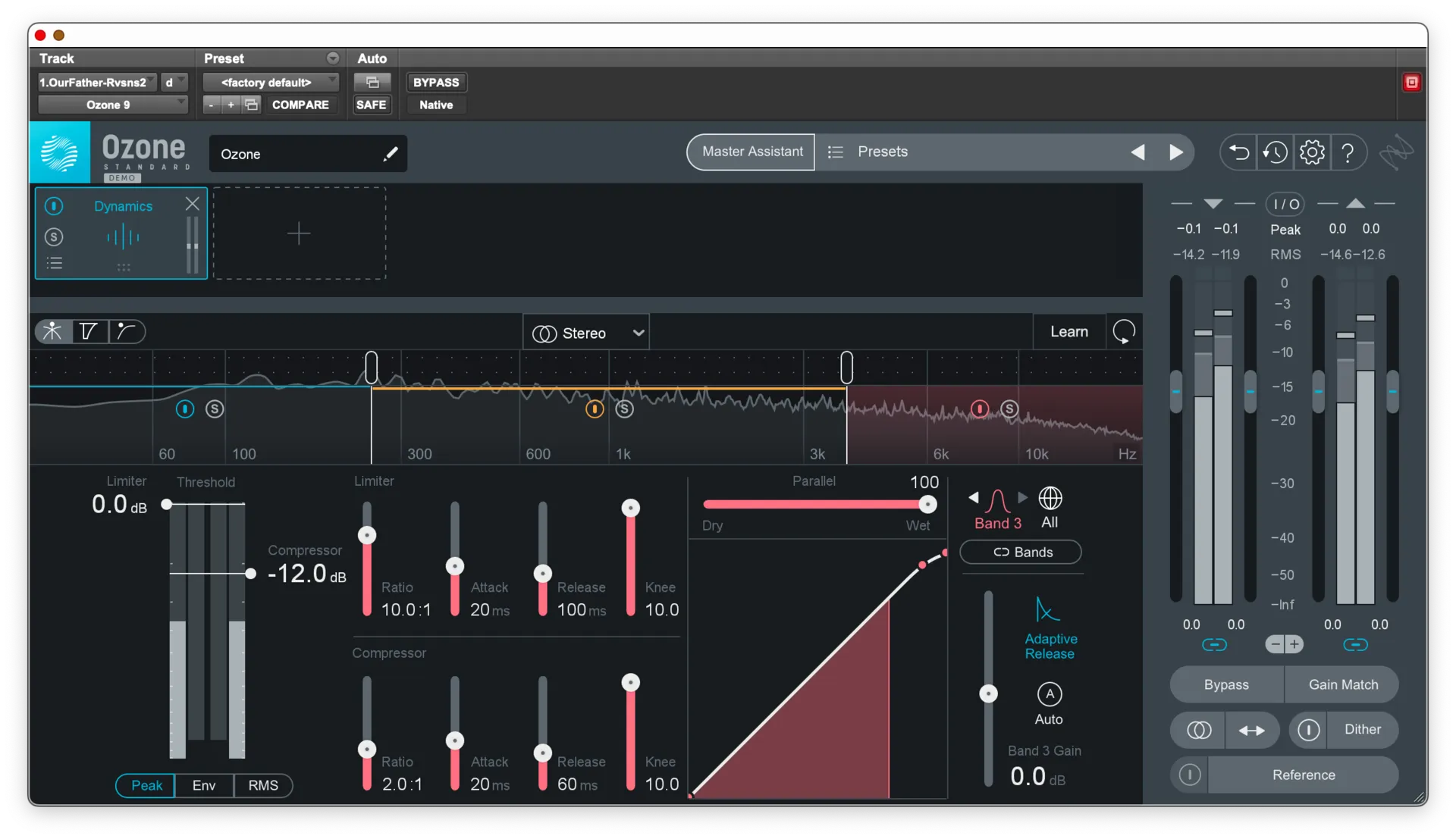The width and height of the screenshot is (1456, 839).
Task: Open the Dynamics module options list icon
Action: pyautogui.click(x=55, y=263)
